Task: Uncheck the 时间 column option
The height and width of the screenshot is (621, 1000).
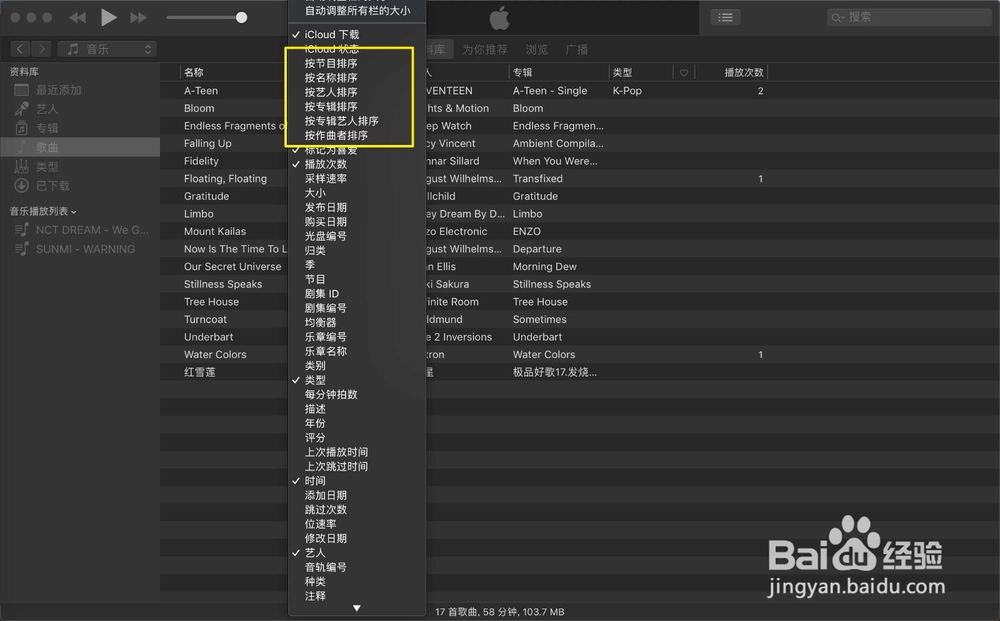Action: (x=313, y=480)
